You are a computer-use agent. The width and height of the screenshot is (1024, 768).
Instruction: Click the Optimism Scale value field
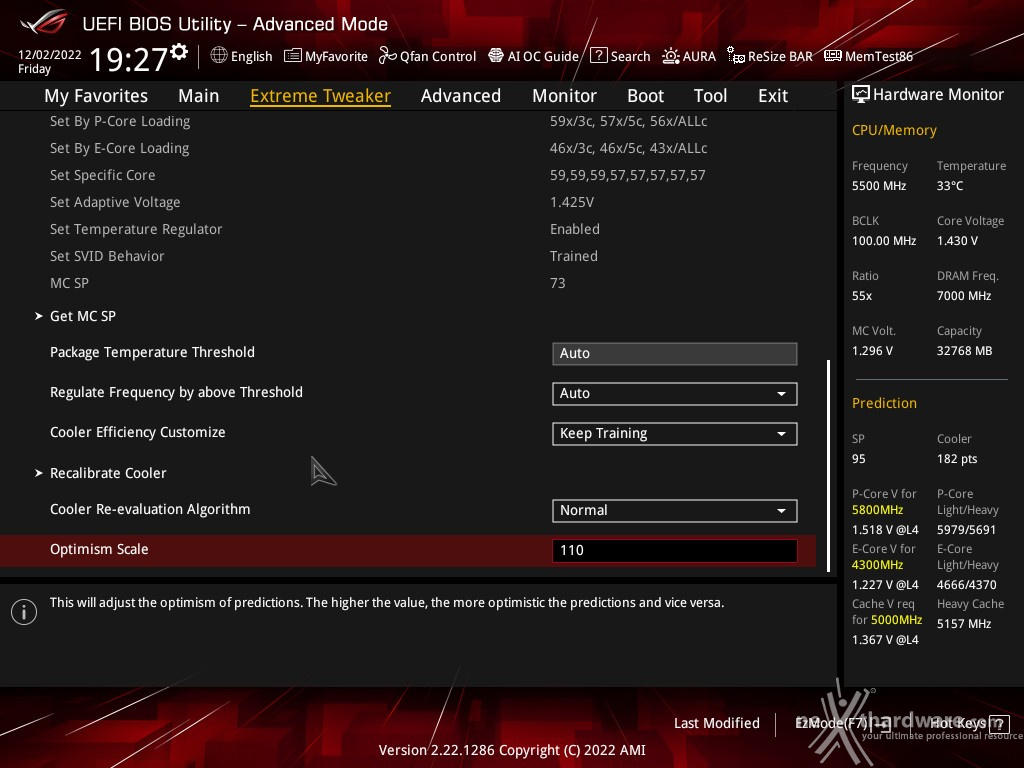675,551
